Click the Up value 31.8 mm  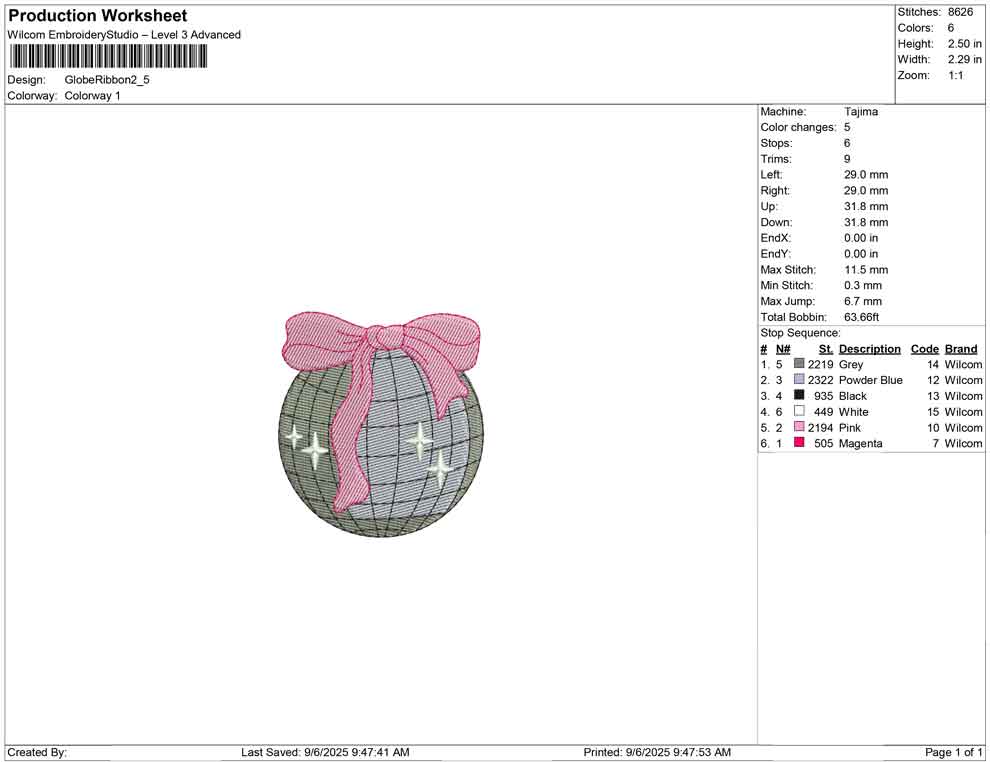point(866,206)
